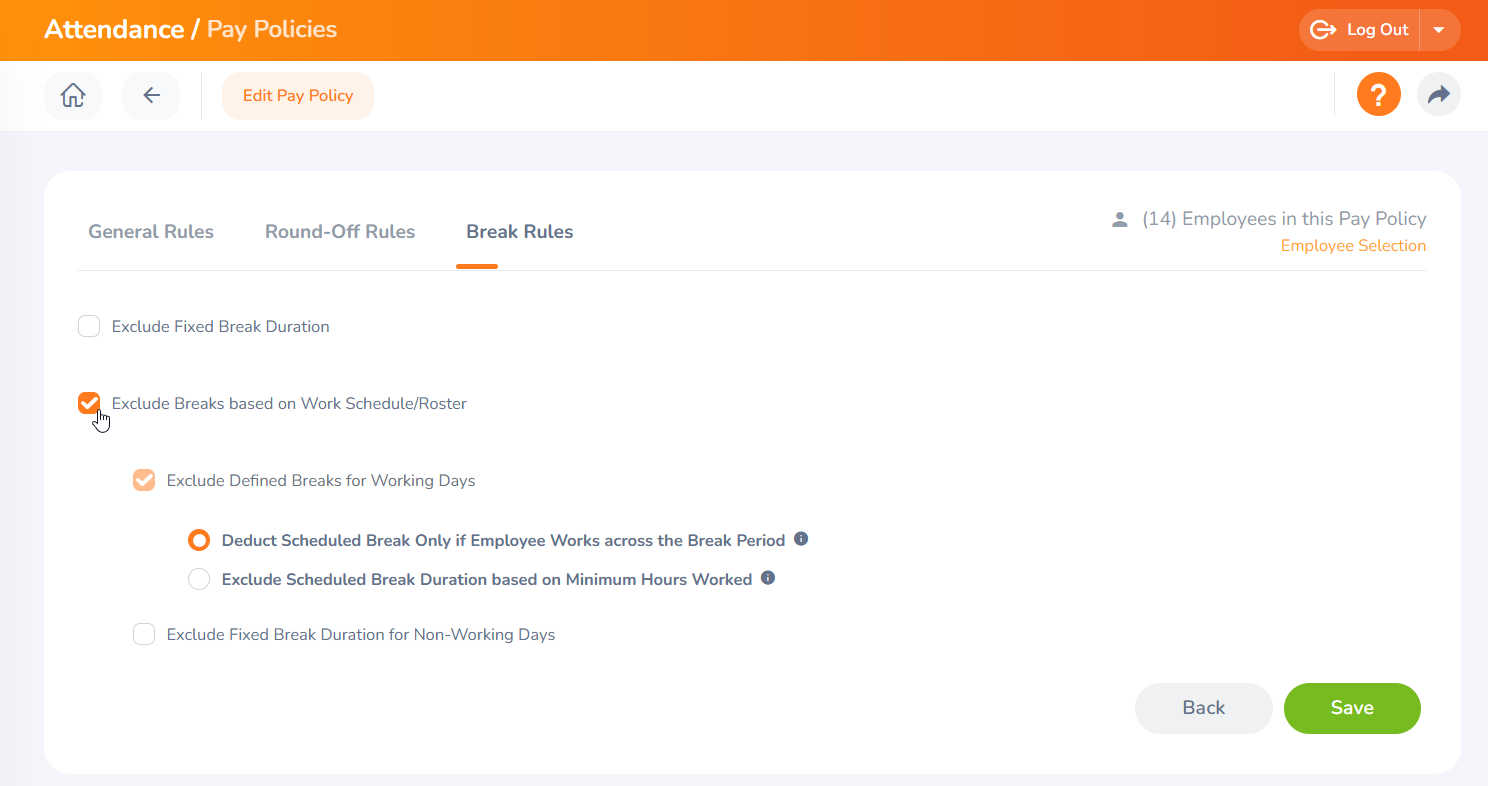1488x786 pixels.
Task: Click info icon beside Minimum Hours Worked
Action: tap(768, 578)
